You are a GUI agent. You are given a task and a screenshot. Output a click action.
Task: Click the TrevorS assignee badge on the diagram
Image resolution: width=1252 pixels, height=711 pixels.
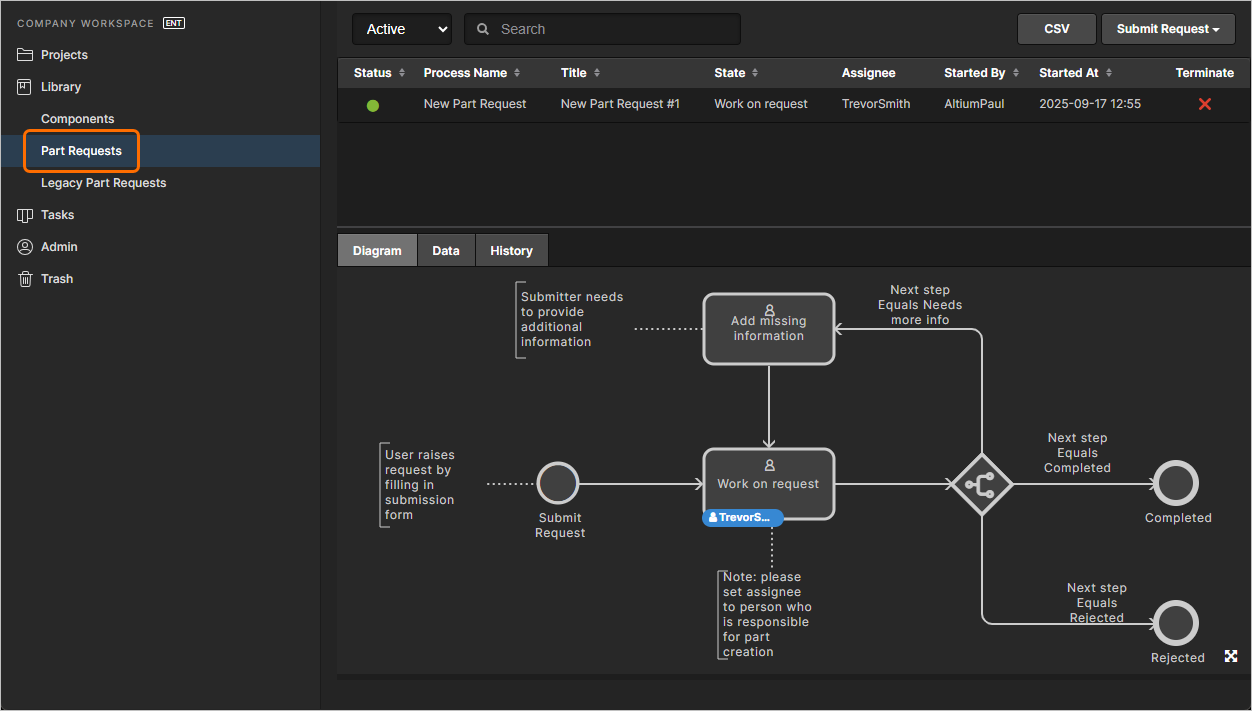pyautogui.click(x=742, y=517)
